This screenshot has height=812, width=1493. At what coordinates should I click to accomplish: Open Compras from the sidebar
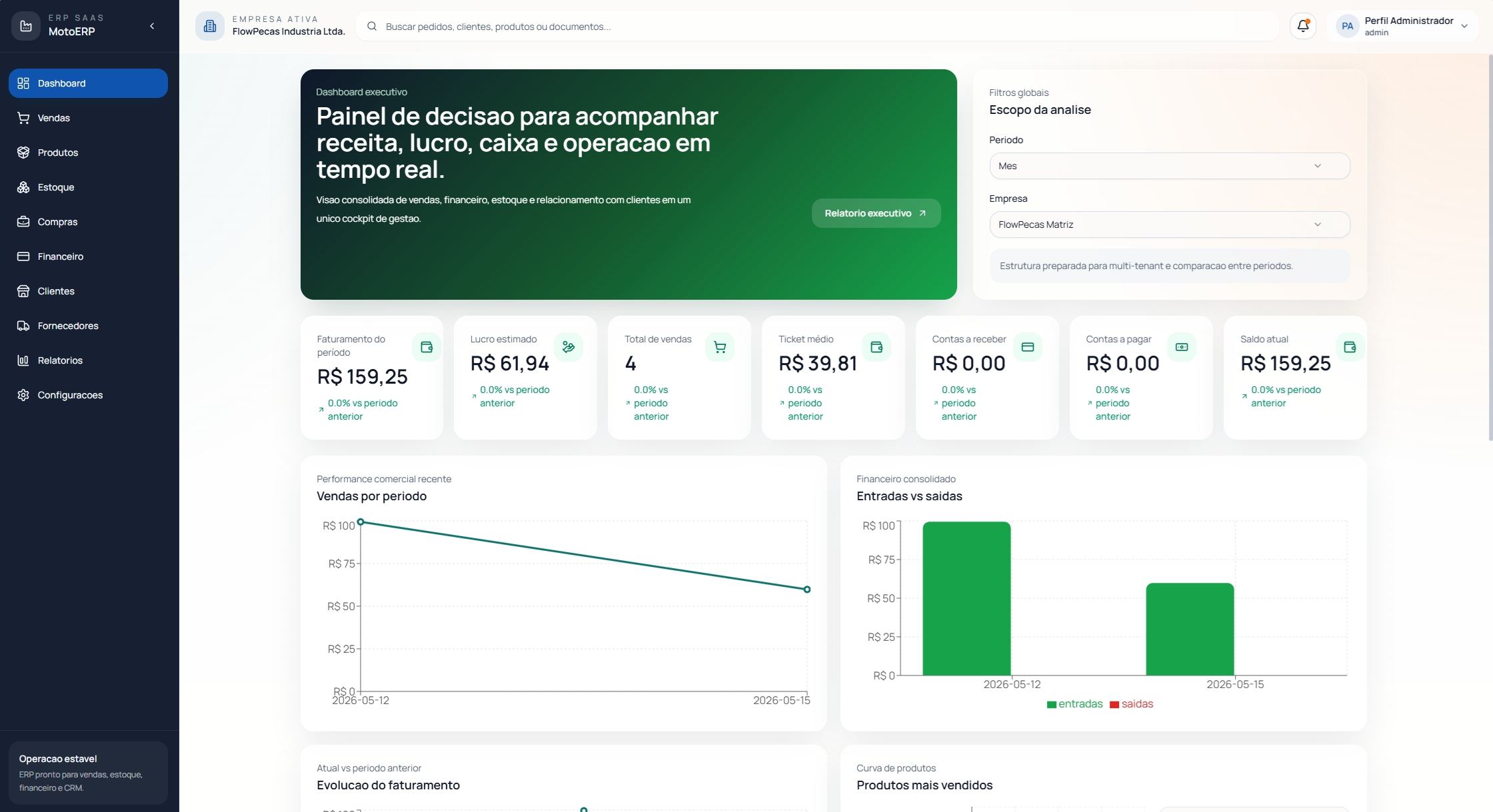coord(88,222)
